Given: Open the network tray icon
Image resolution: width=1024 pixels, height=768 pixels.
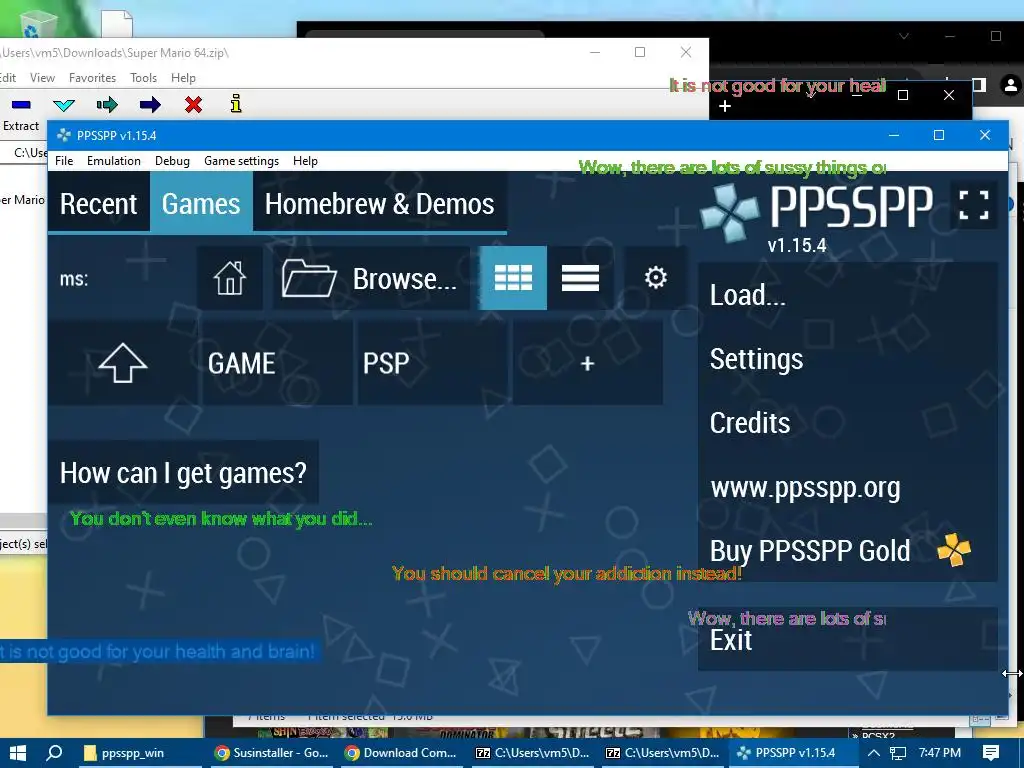Looking at the screenshot, I should [x=899, y=753].
